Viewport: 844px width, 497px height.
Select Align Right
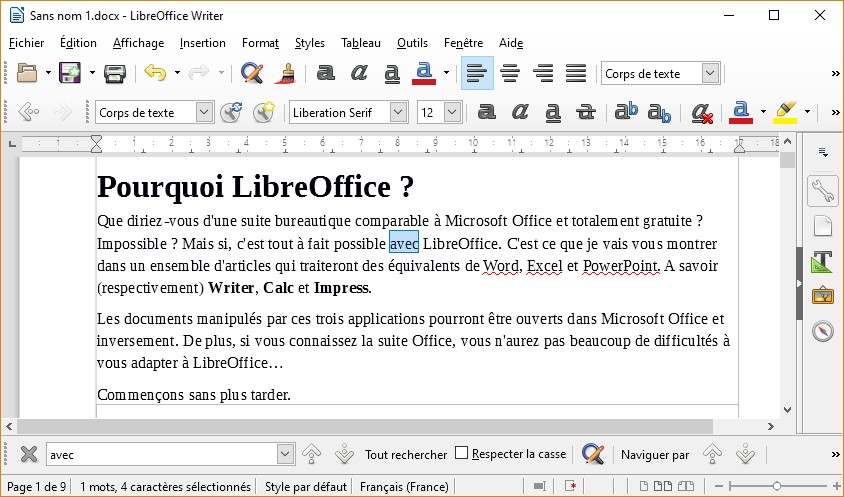click(x=543, y=73)
